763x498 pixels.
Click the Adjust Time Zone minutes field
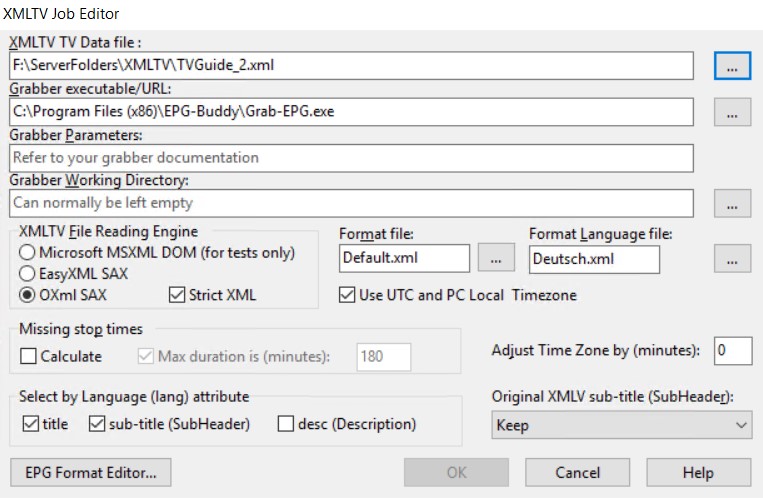[733, 350]
